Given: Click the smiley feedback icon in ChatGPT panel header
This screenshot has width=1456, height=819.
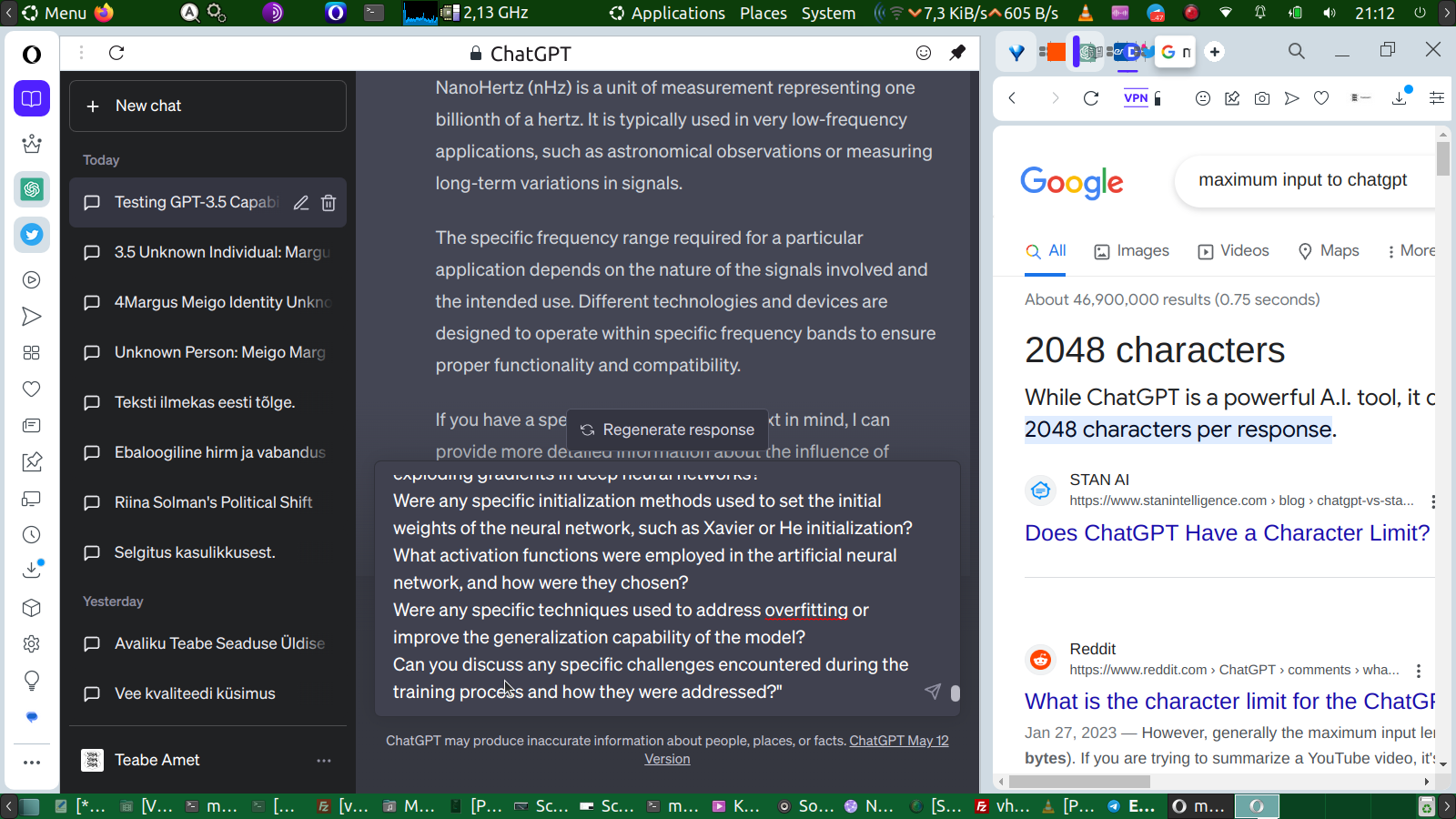Looking at the screenshot, I should [924, 53].
